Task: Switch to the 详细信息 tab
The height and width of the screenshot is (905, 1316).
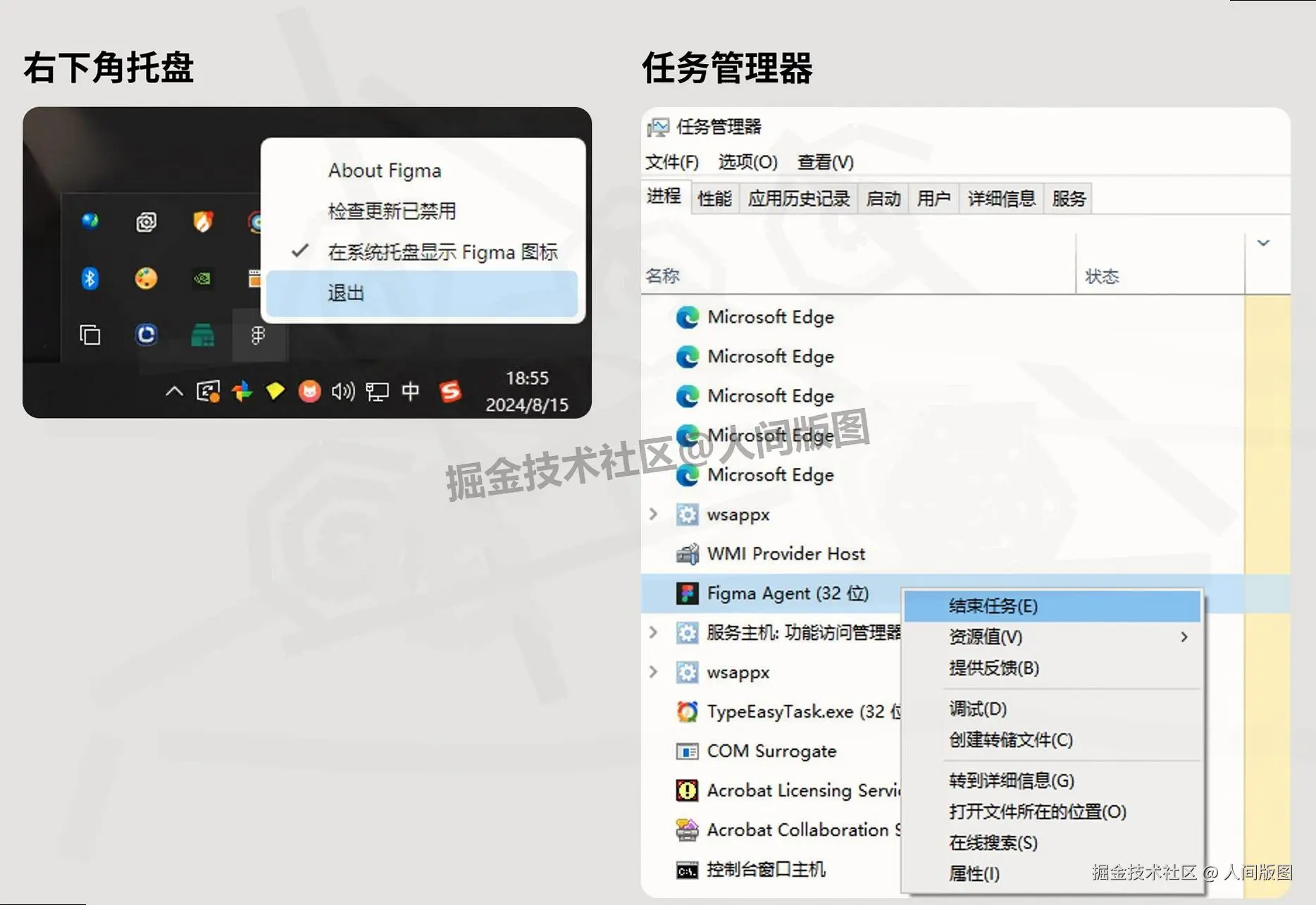Action: tap(1001, 199)
